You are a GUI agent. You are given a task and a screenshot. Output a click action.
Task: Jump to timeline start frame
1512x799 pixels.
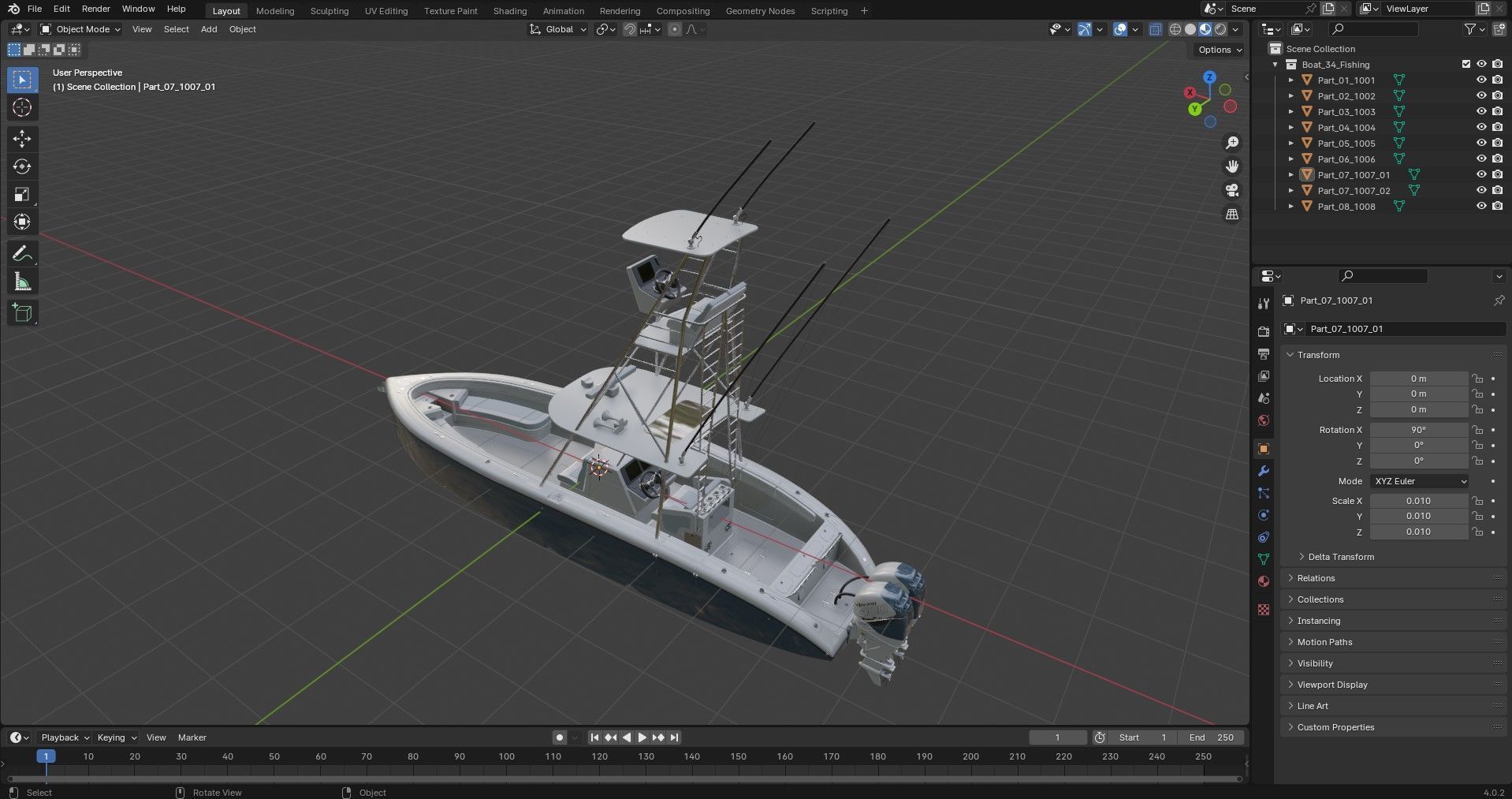[595, 737]
